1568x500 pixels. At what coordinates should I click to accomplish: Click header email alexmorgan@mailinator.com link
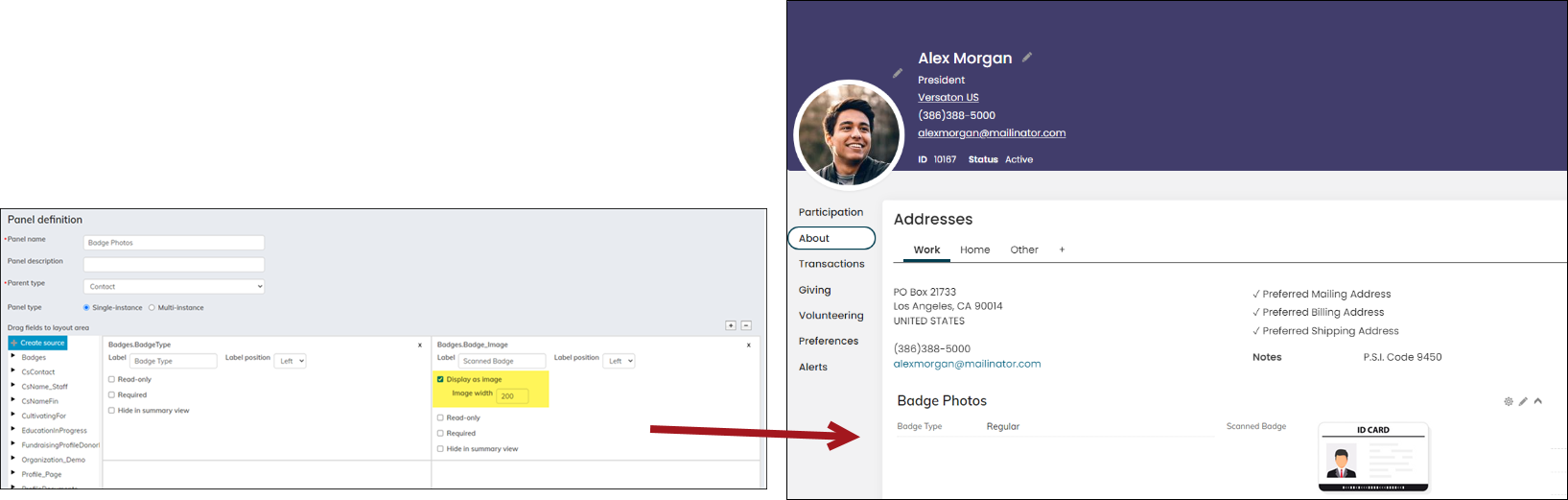click(992, 133)
